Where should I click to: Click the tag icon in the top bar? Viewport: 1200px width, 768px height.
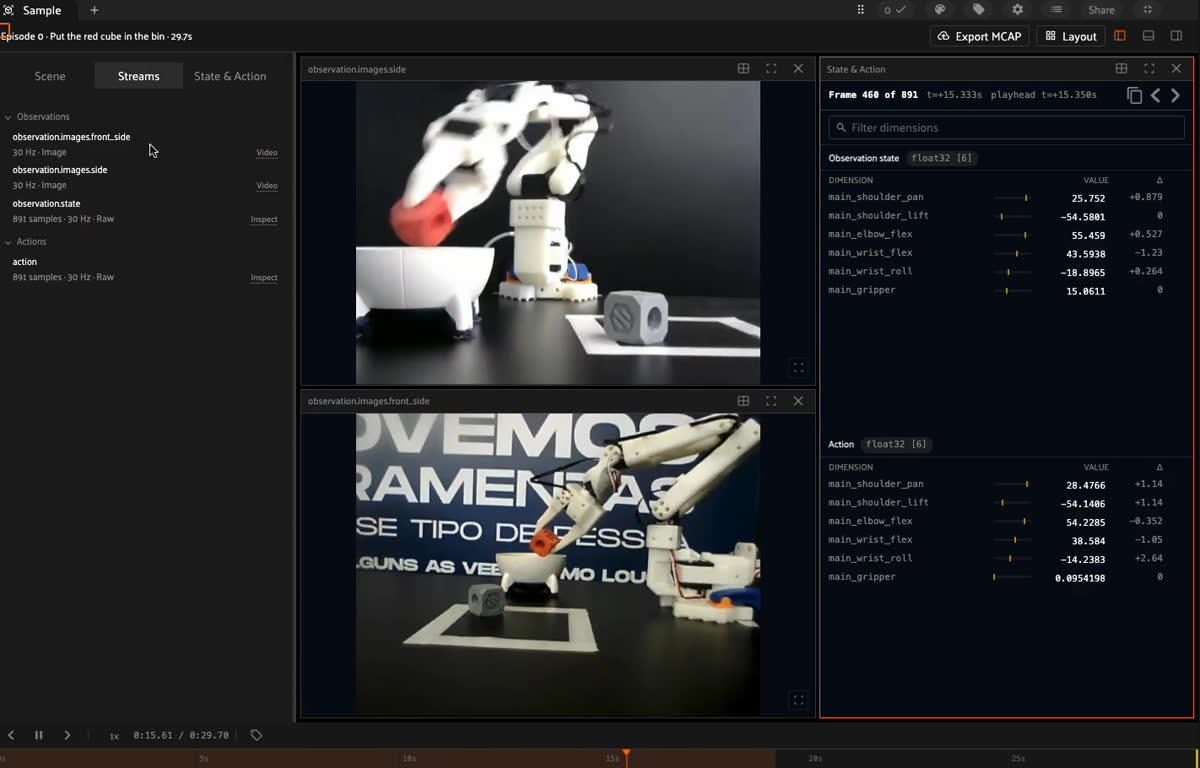tap(978, 10)
